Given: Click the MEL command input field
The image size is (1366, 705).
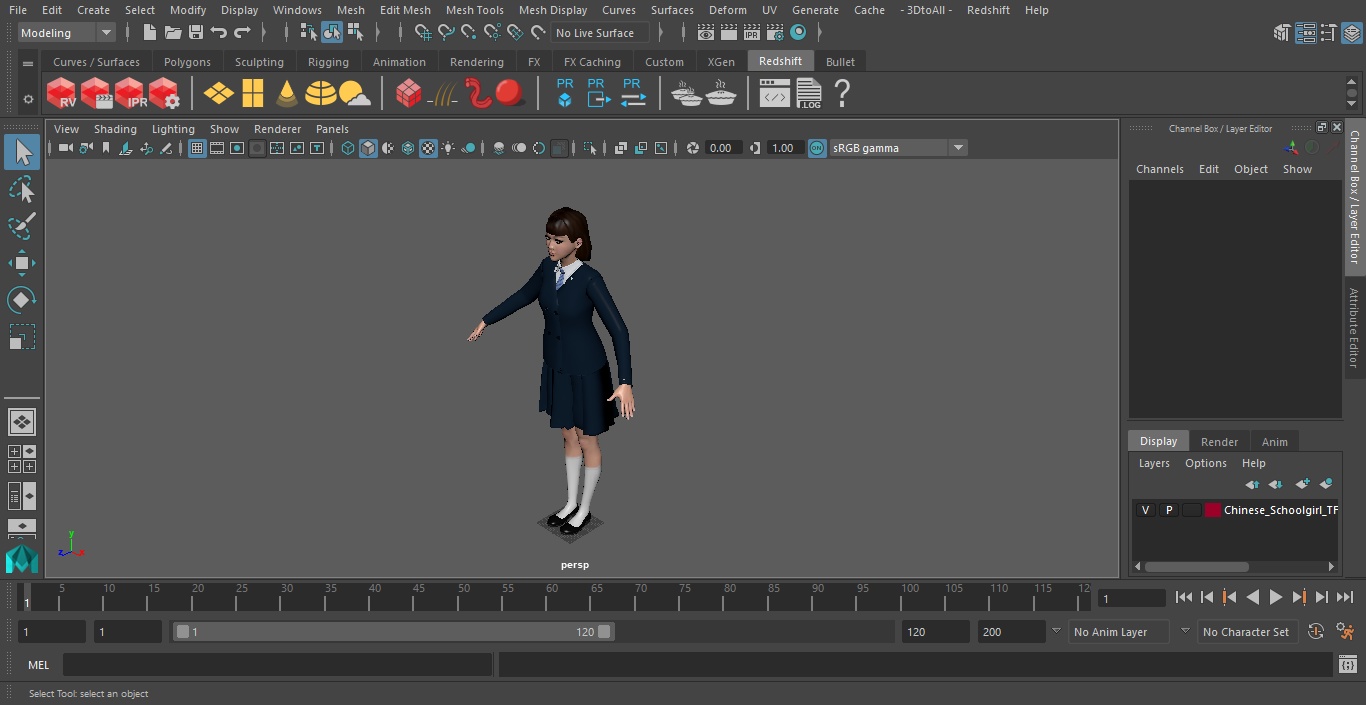Looking at the screenshot, I should click(x=277, y=665).
